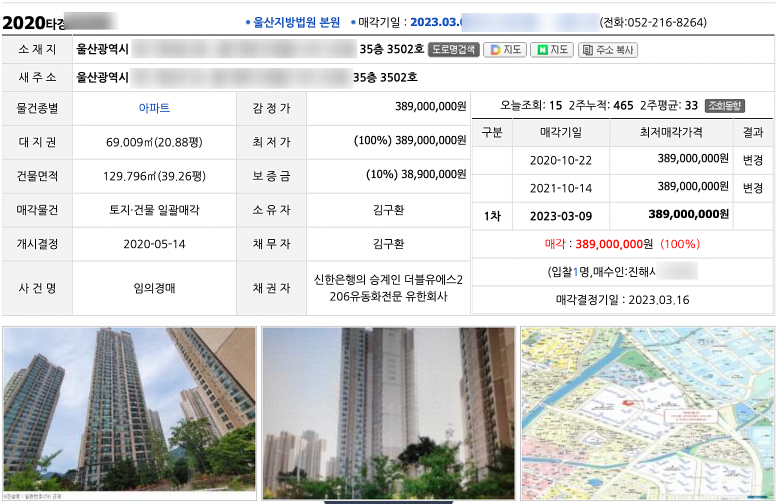Open the 조회동향 view trends button
778x504 pixels.
click(725, 106)
